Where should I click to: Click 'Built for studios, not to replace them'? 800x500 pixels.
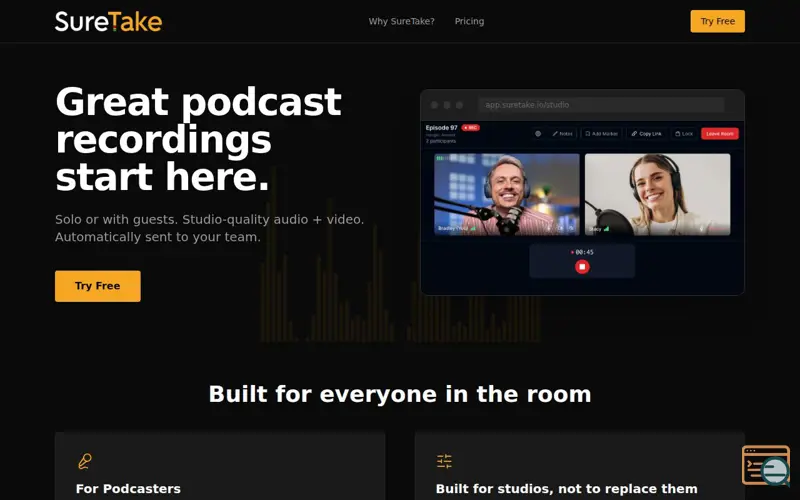click(566, 488)
